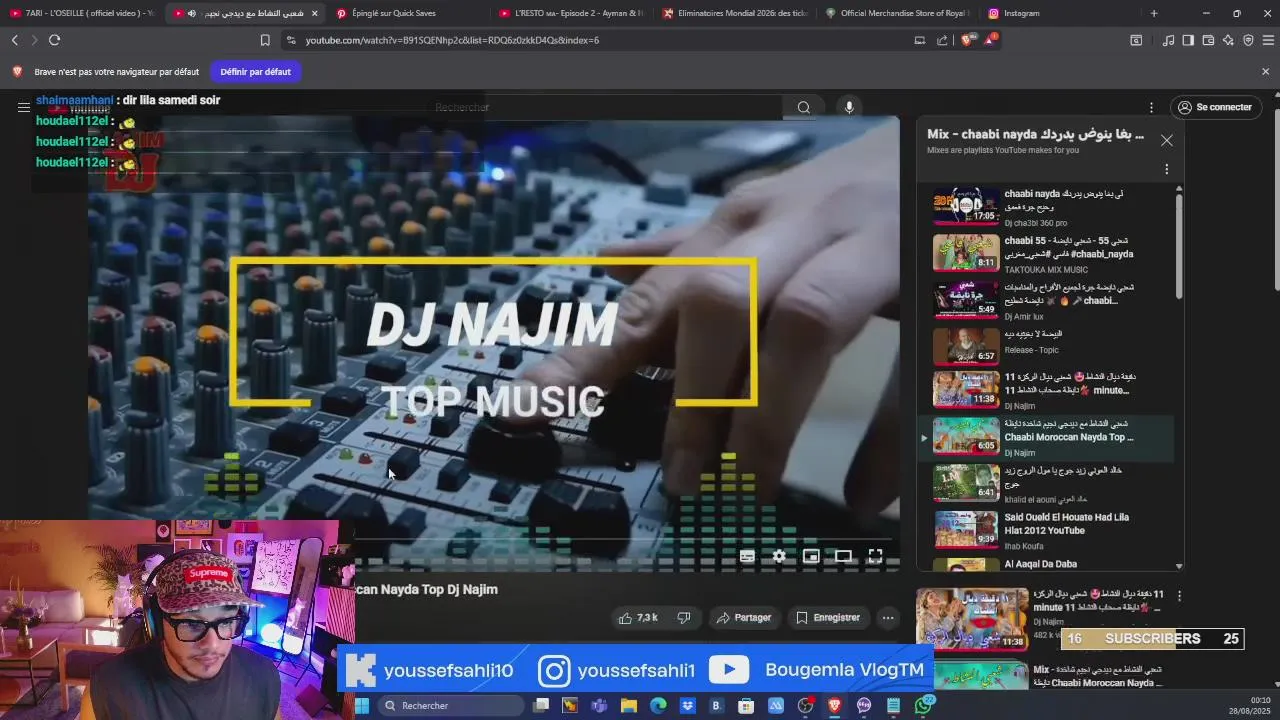Open Brave Shields lion icon

966,40
